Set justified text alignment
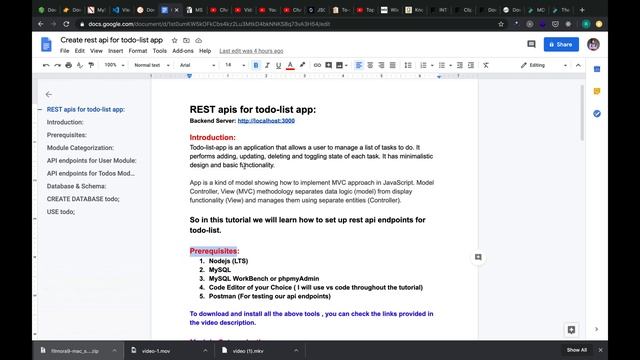 [393, 65]
